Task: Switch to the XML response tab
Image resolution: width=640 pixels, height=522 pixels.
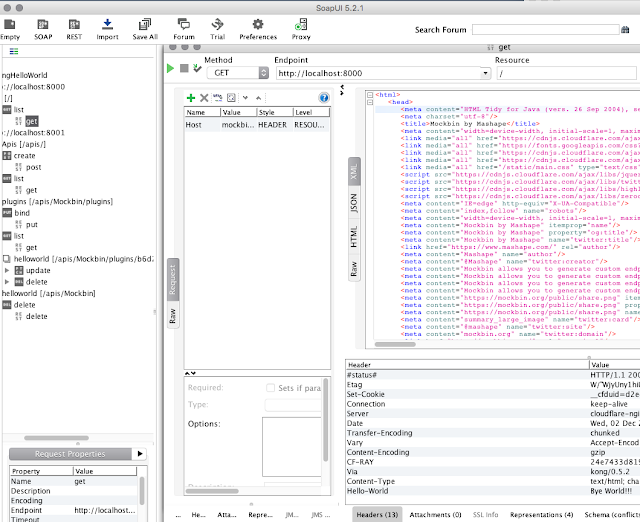Action: (354, 171)
